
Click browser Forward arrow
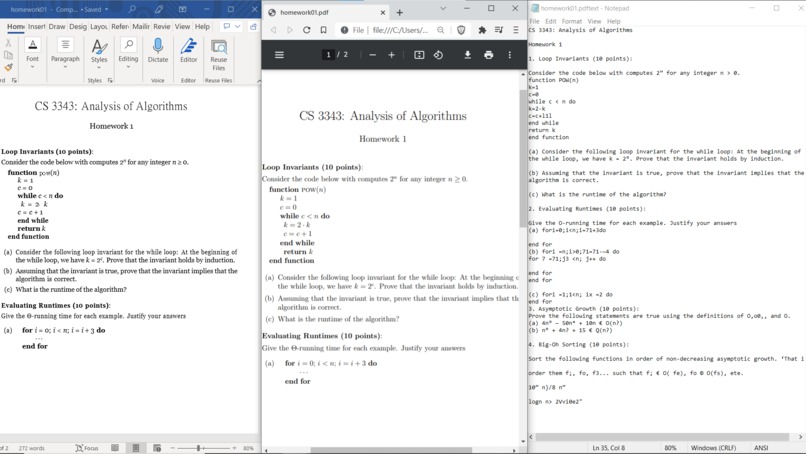tap(290, 30)
